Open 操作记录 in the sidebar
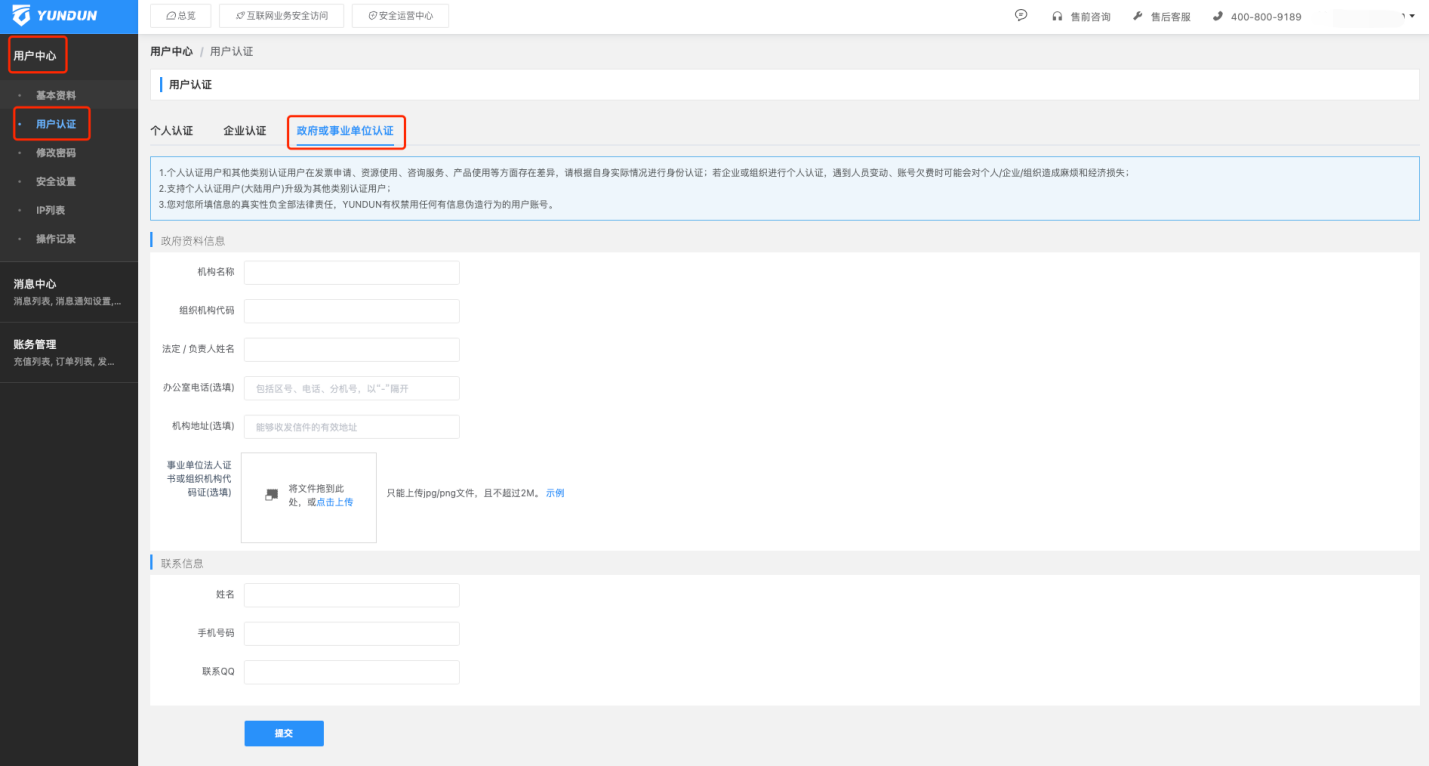Screen dimensions: 1429x766 coord(56,239)
